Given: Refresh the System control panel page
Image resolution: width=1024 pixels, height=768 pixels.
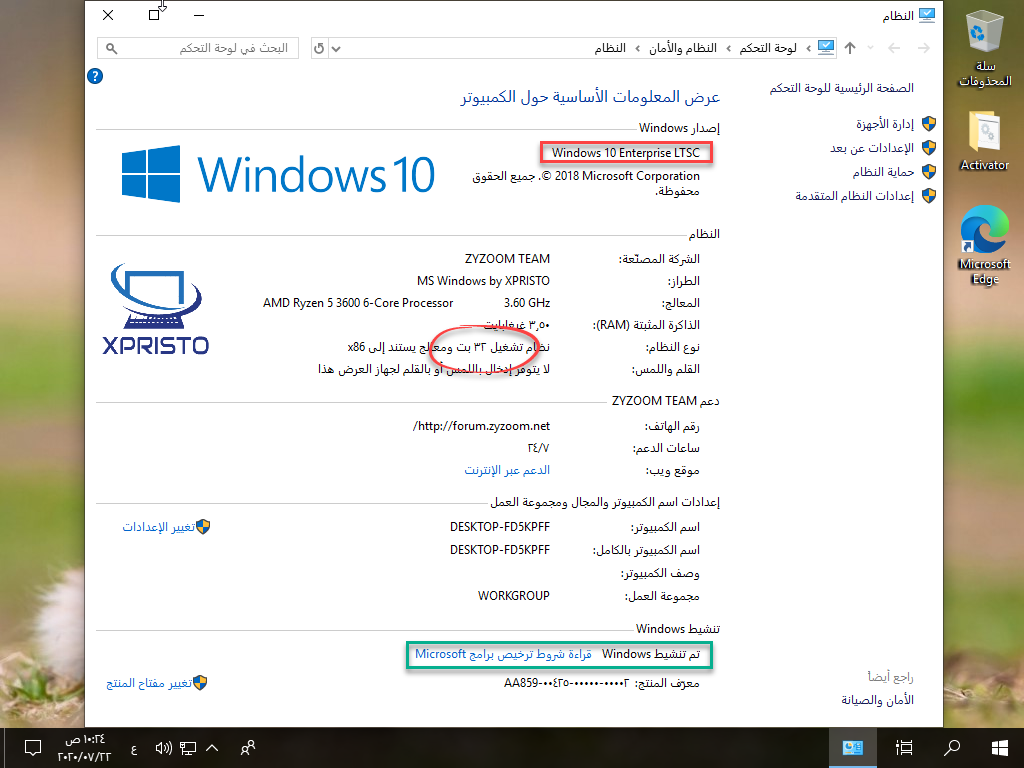Looking at the screenshot, I should (319, 48).
